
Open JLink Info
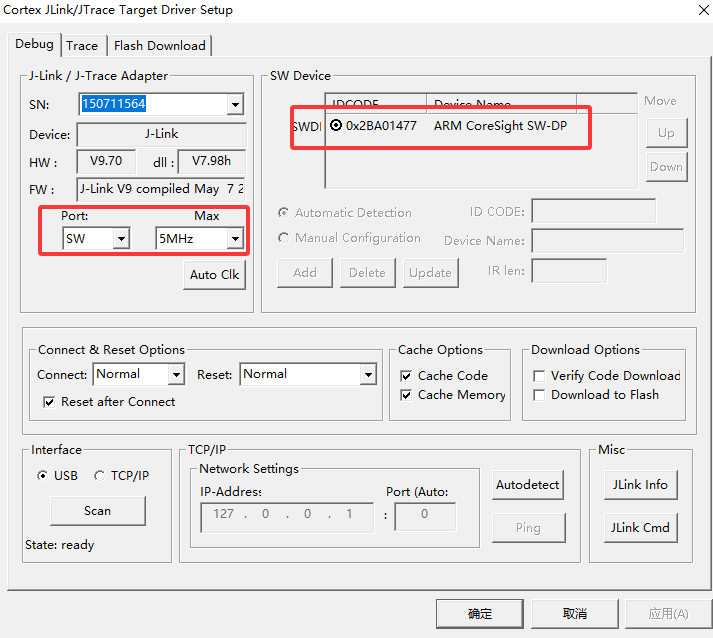click(640, 485)
